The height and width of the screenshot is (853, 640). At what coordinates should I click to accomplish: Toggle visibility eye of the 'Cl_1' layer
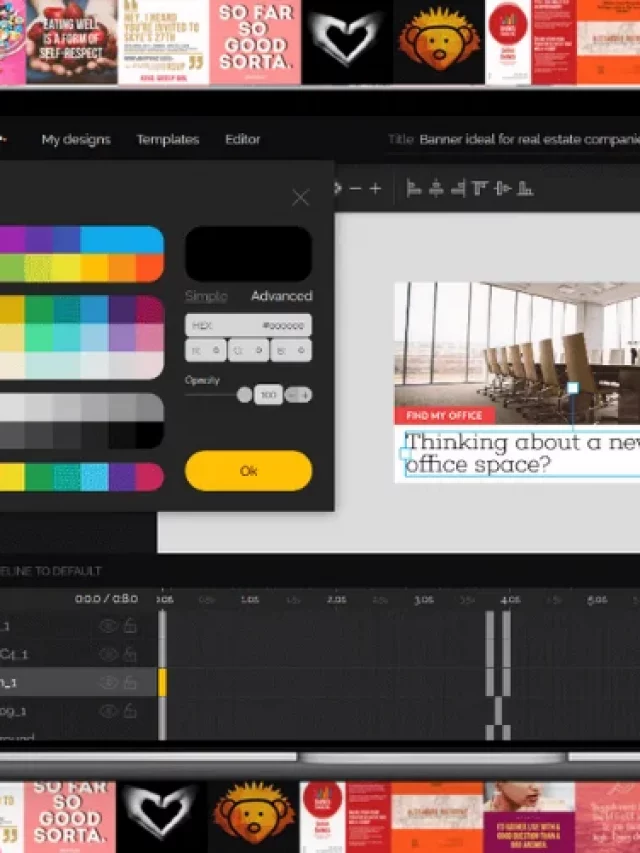[x=108, y=654]
